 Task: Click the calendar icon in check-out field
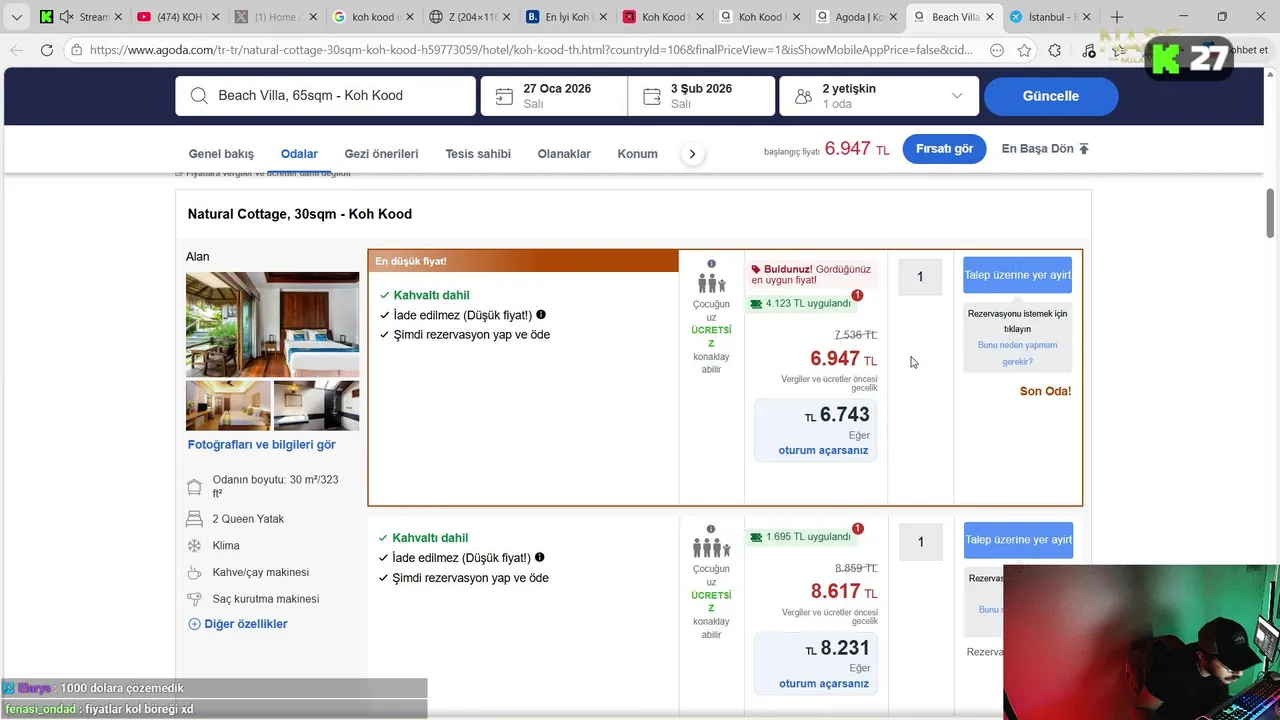pos(652,96)
